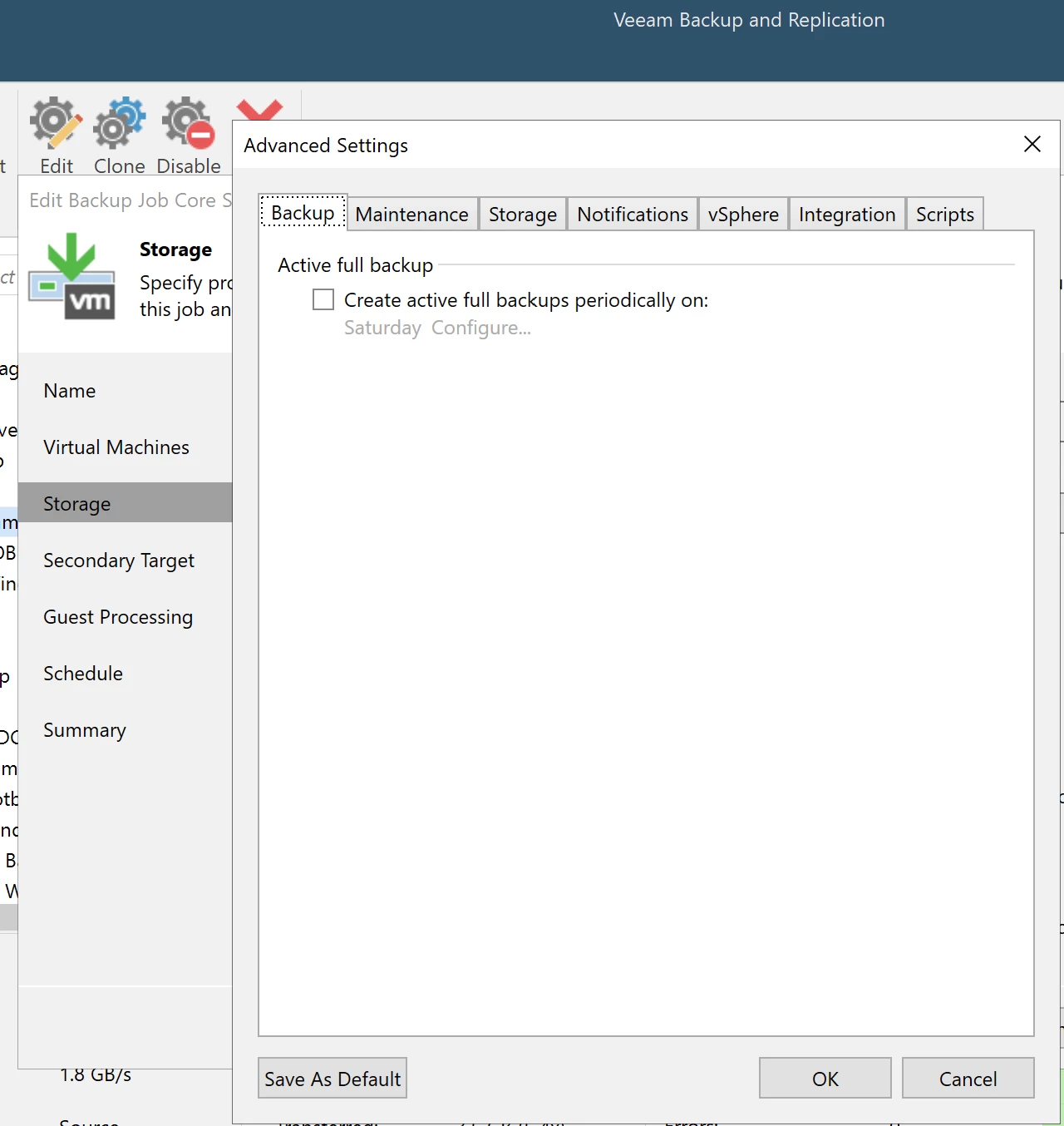Click the bold Storage heading text
The width and height of the screenshot is (1064, 1126).
point(175,249)
